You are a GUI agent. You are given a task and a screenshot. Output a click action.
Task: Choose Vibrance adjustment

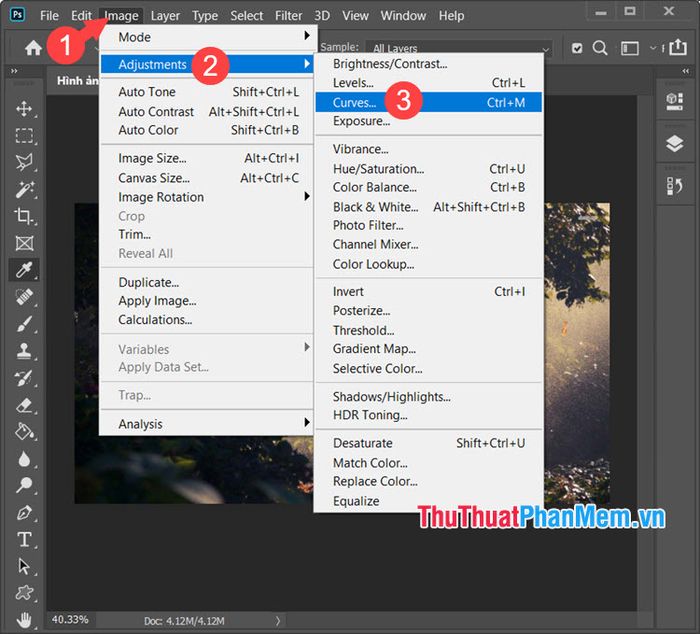[429, 149]
